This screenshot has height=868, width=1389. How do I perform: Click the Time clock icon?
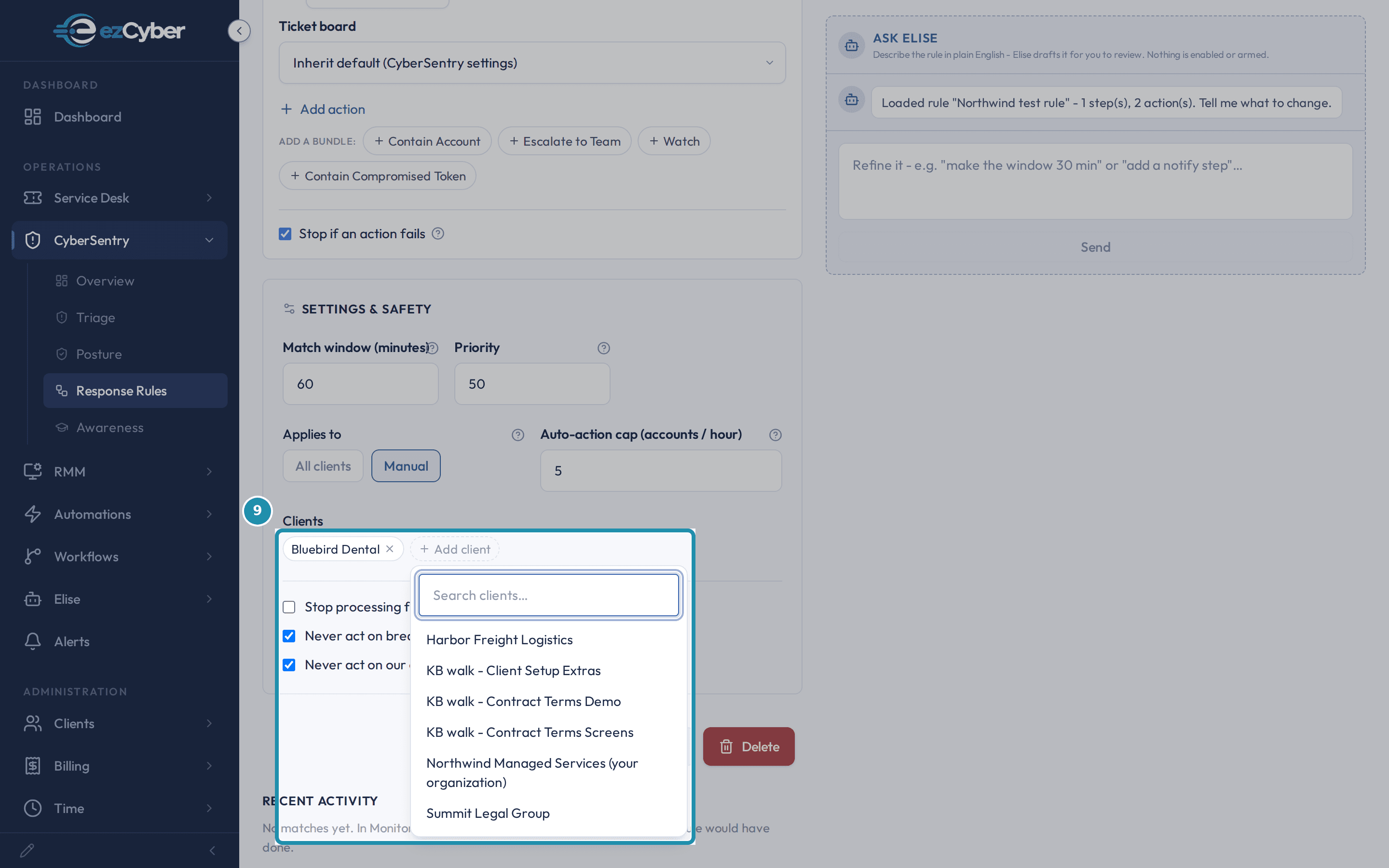click(33, 808)
